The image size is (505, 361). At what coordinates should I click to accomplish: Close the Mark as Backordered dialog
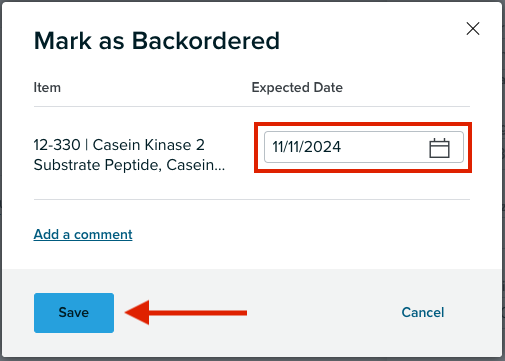click(473, 29)
